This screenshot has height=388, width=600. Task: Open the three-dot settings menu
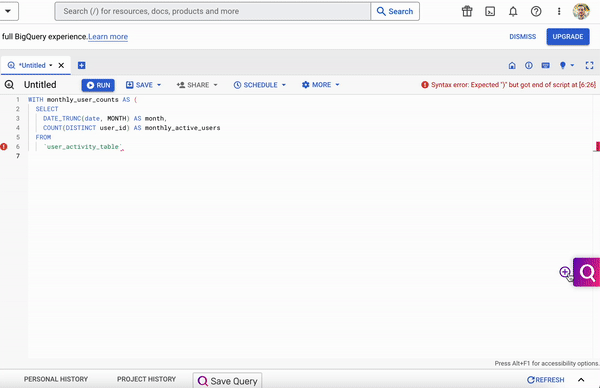click(559, 11)
